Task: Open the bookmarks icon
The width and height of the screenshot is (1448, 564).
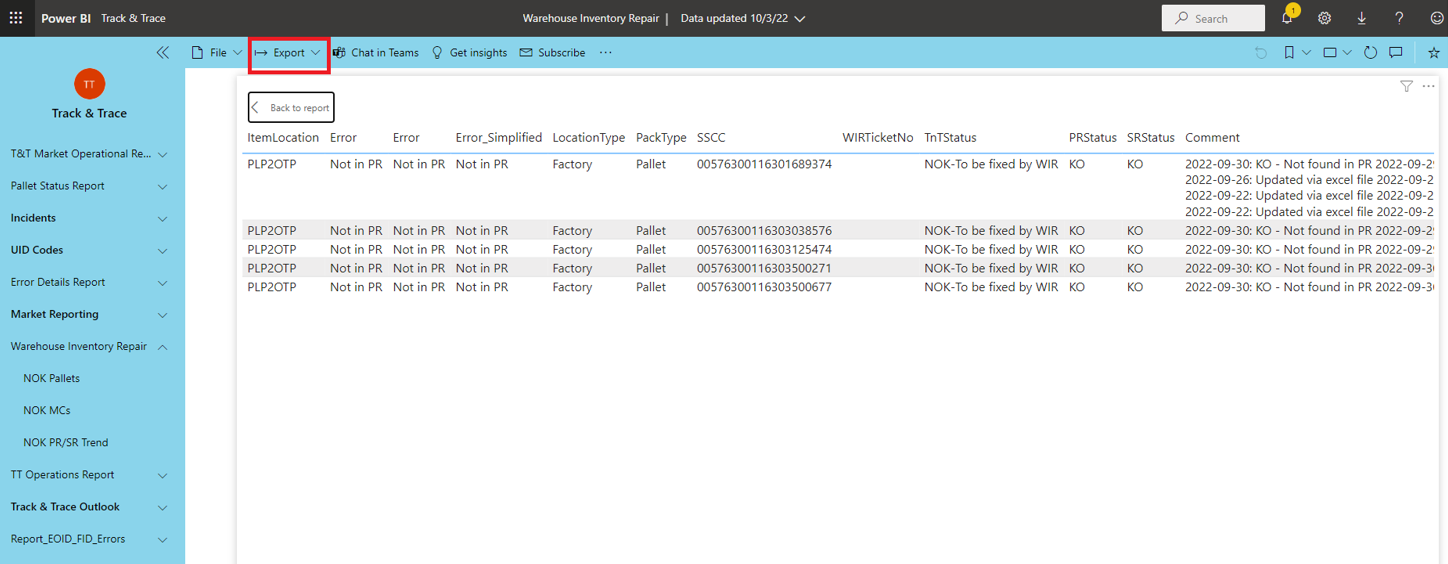Action: pos(1289,53)
